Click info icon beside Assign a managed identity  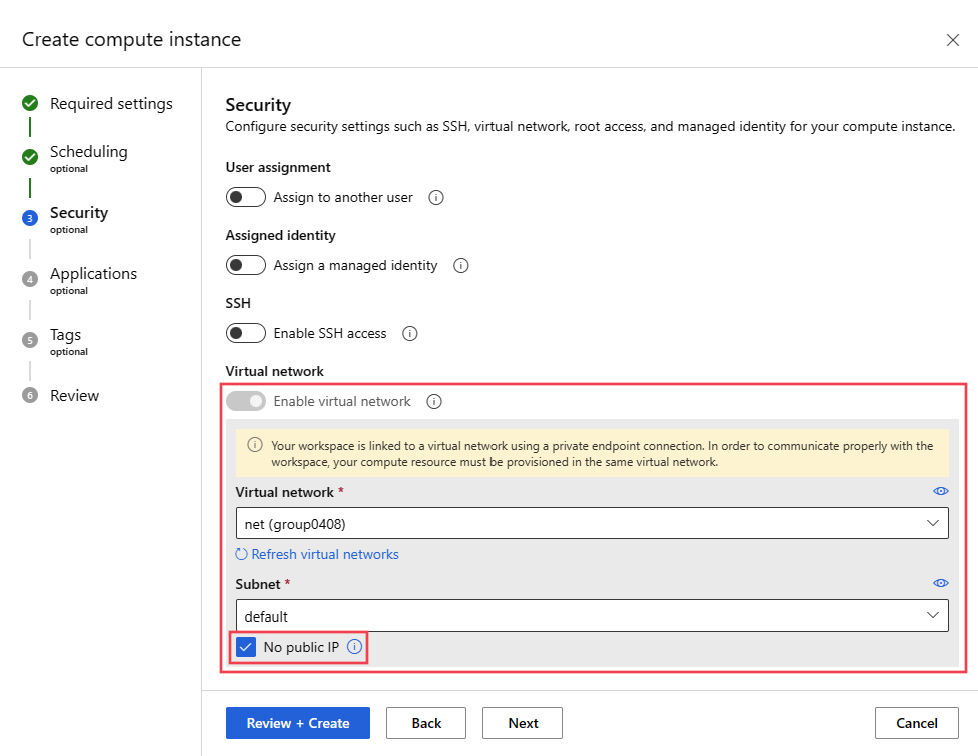(x=461, y=266)
